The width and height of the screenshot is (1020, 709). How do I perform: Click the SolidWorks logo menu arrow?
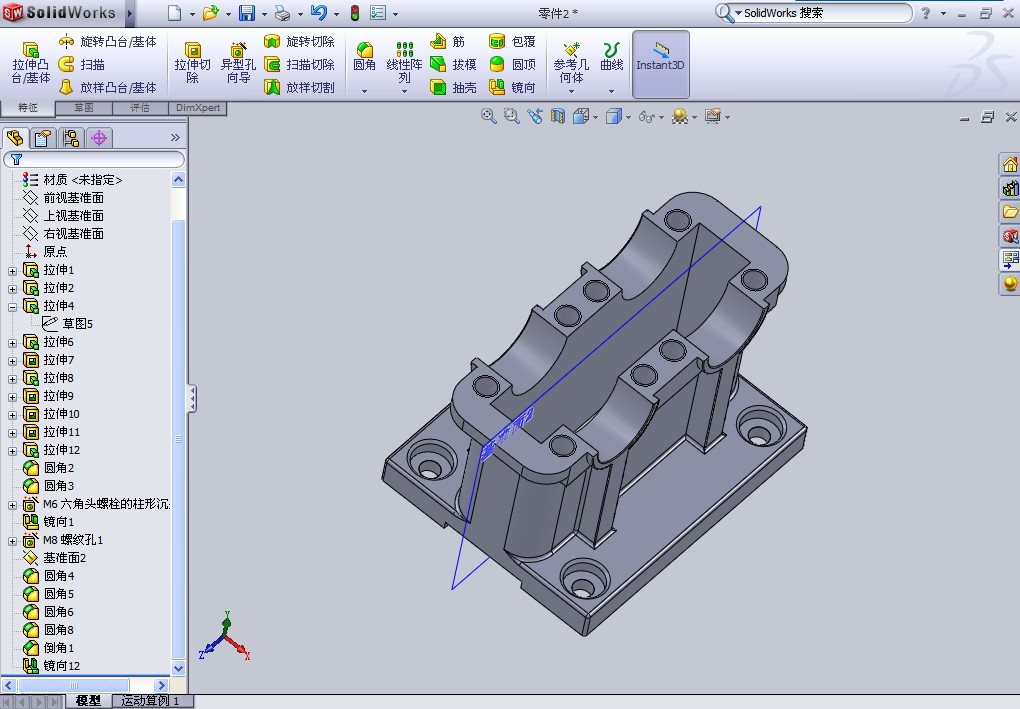pyautogui.click(x=130, y=13)
